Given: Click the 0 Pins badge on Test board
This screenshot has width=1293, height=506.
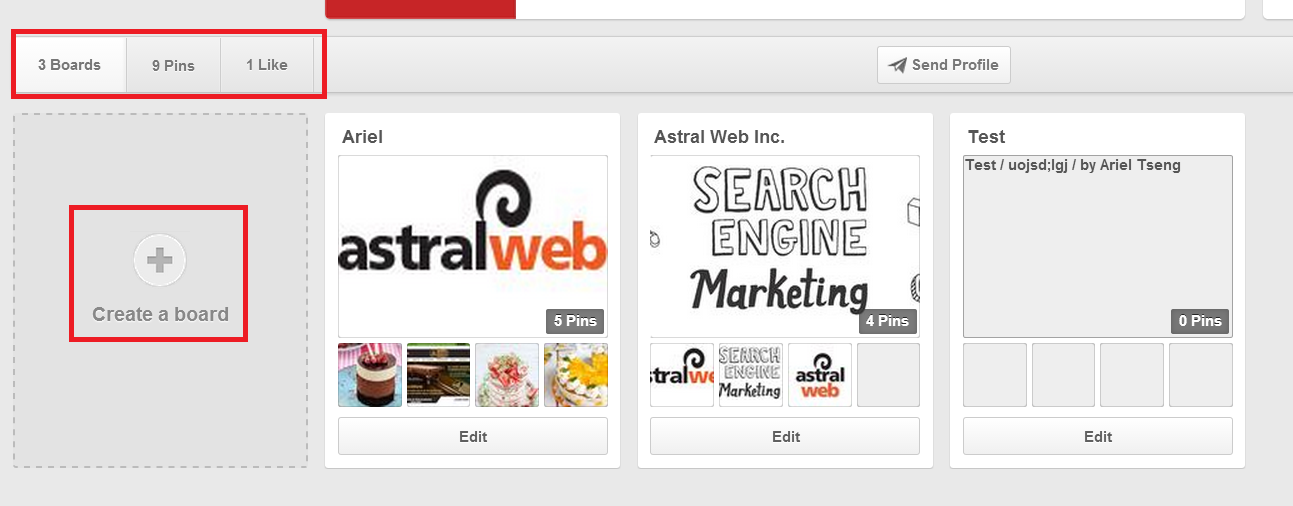Looking at the screenshot, I should click(1200, 321).
